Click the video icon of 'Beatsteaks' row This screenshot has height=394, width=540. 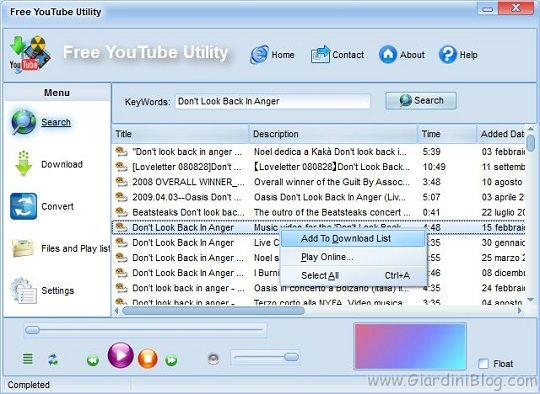(121, 212)
